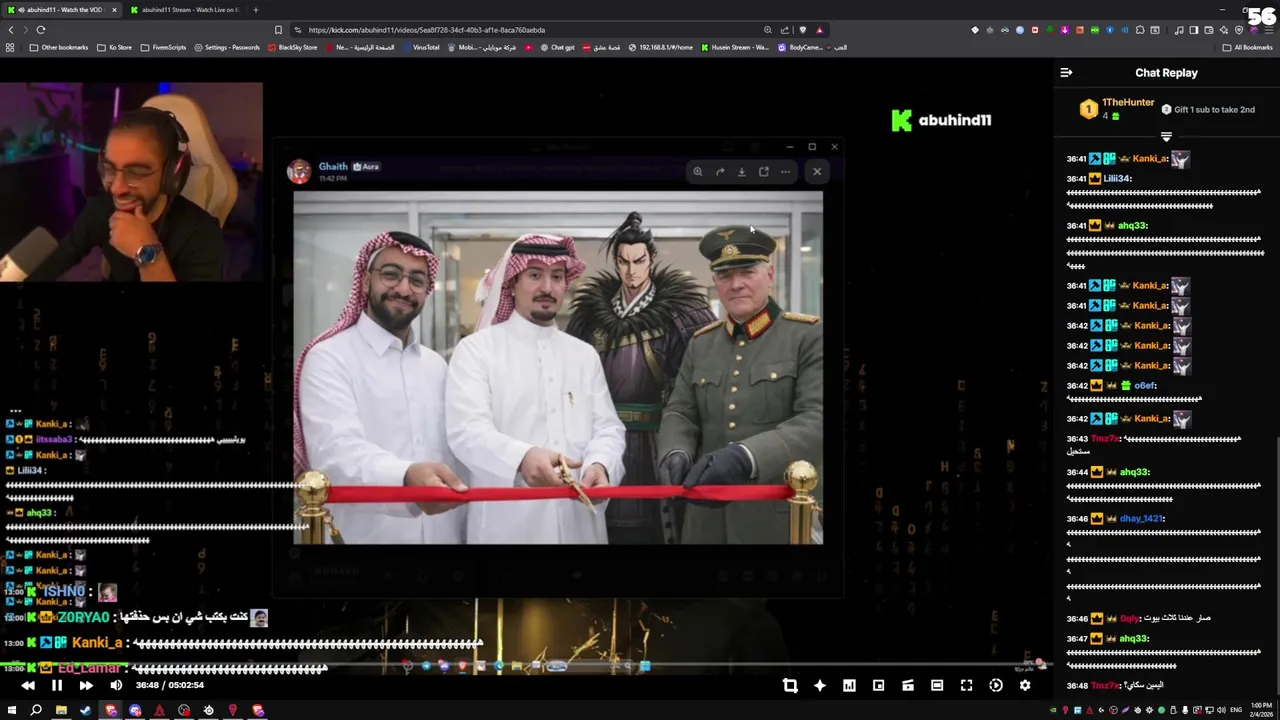Open the browser apps grid icon

[x=10, y=47]
